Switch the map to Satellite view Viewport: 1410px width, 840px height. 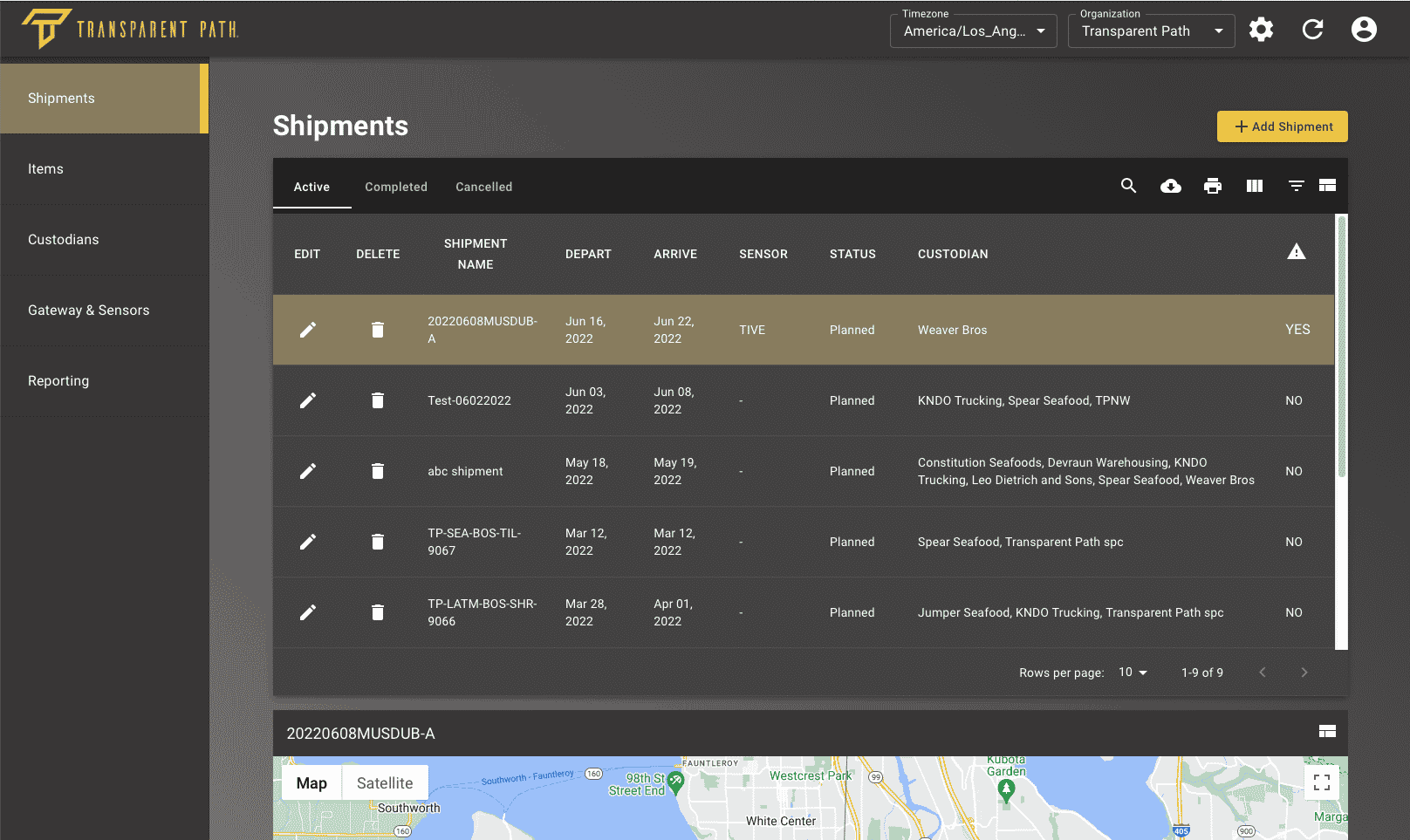384,782
